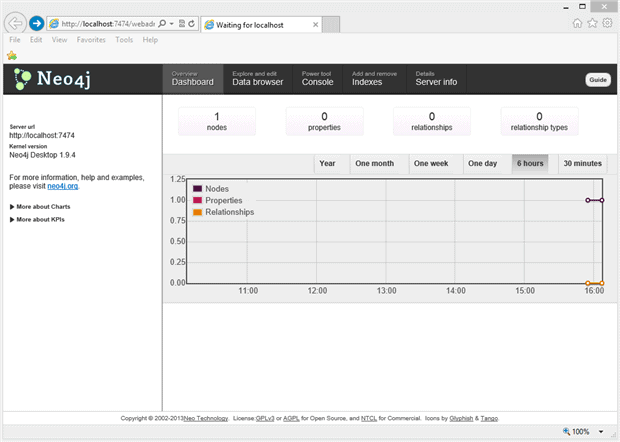Open the Favorites menu
620x442 pixels.
[91, 40]
